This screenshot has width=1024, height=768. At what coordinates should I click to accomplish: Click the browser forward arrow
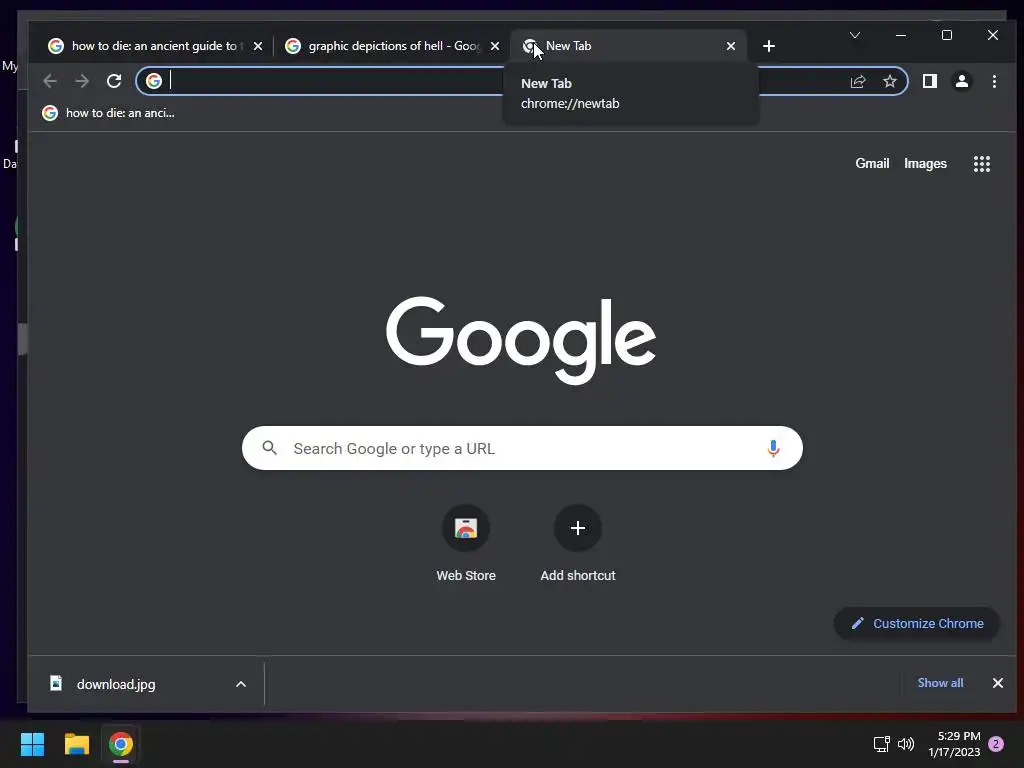82,81
